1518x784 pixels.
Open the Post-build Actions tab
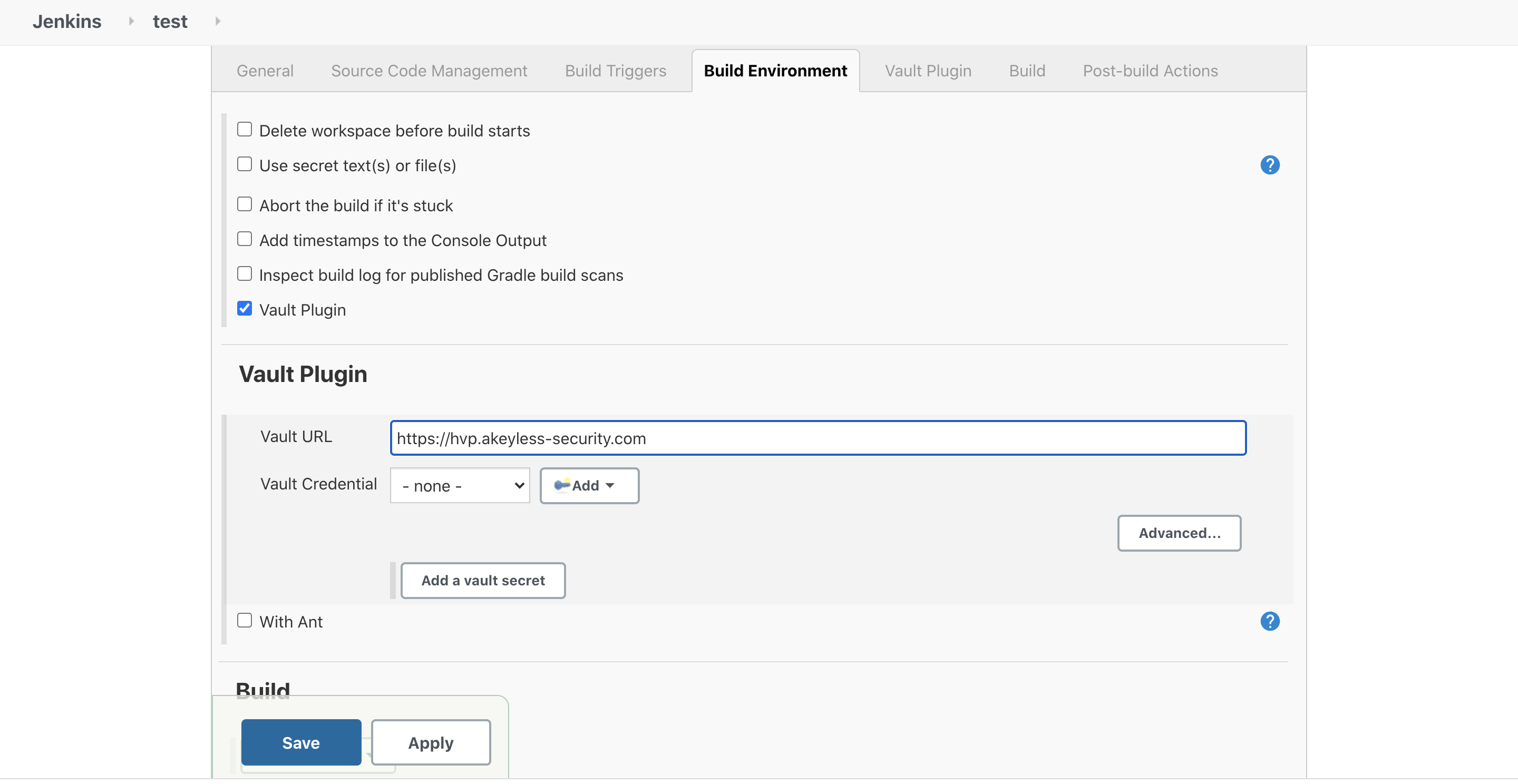pyautogui.click(x=1150, y=71)
